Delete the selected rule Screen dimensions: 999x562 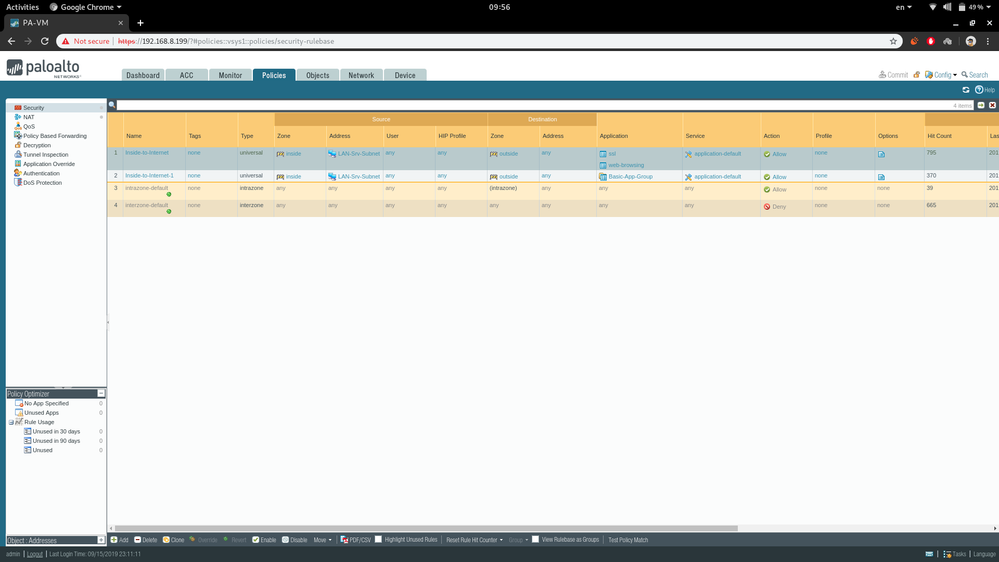(x=145, y=540)
